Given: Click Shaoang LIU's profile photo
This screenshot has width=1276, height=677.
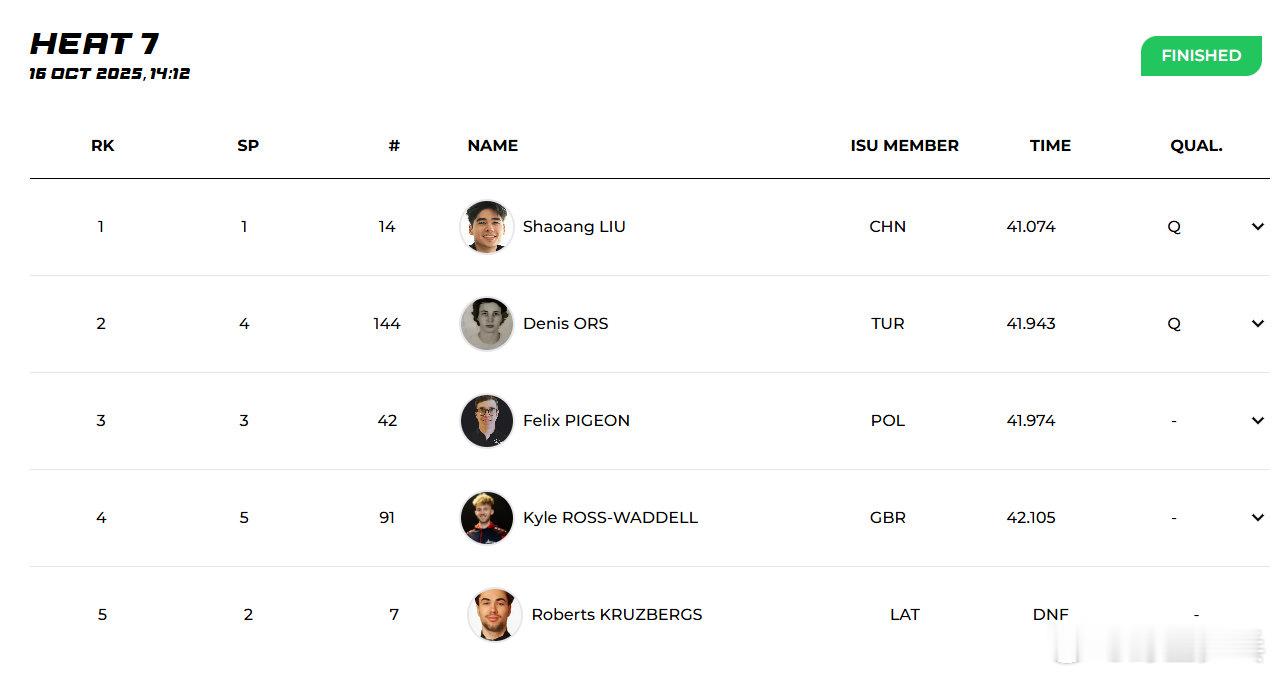Looking at the screenshot, I should [487, 227].
